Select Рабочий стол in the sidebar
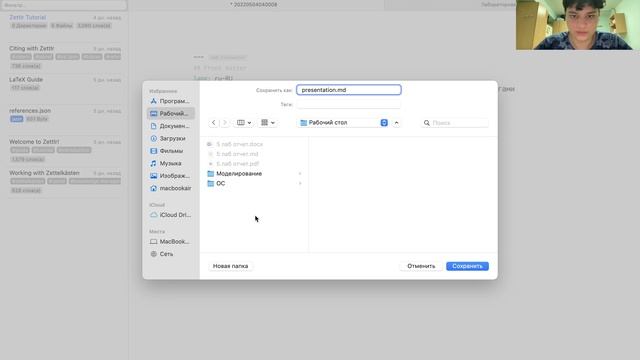The height and width of the screenshot is (360, 640). (171, 113)
